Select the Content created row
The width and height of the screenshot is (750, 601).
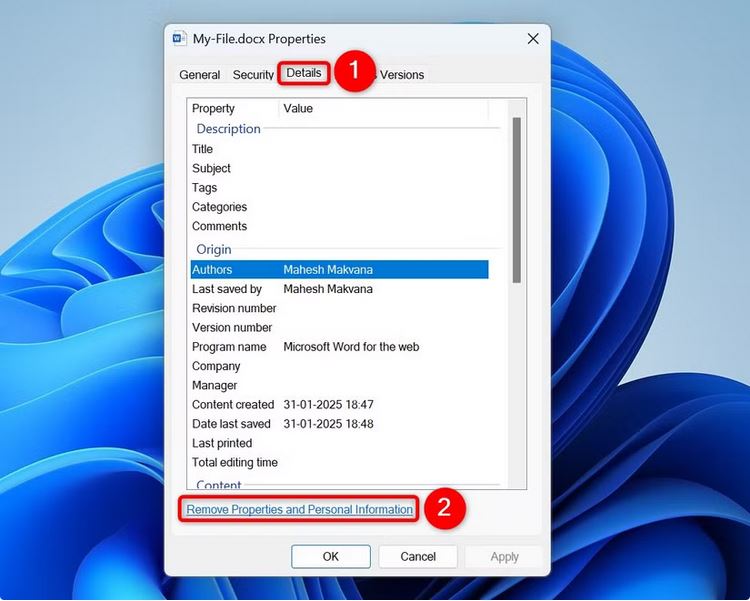tap(339, 405)
